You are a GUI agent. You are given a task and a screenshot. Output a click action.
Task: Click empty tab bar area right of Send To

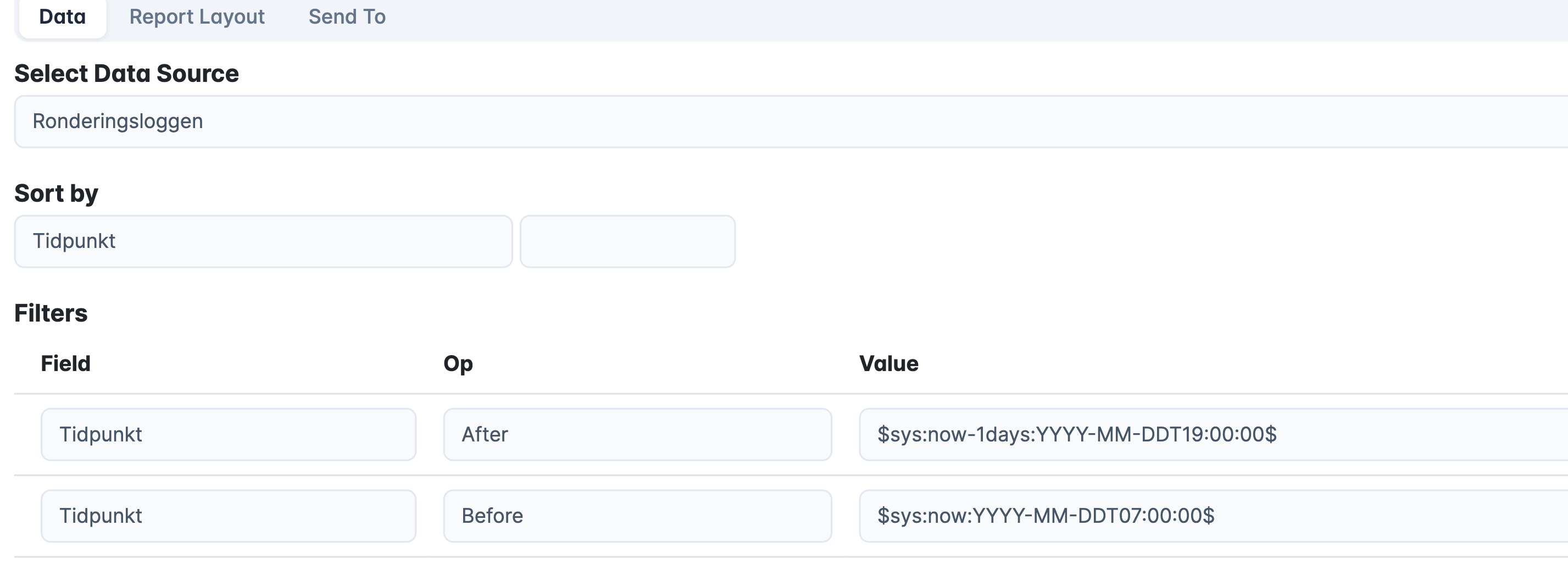click(913, 18)
